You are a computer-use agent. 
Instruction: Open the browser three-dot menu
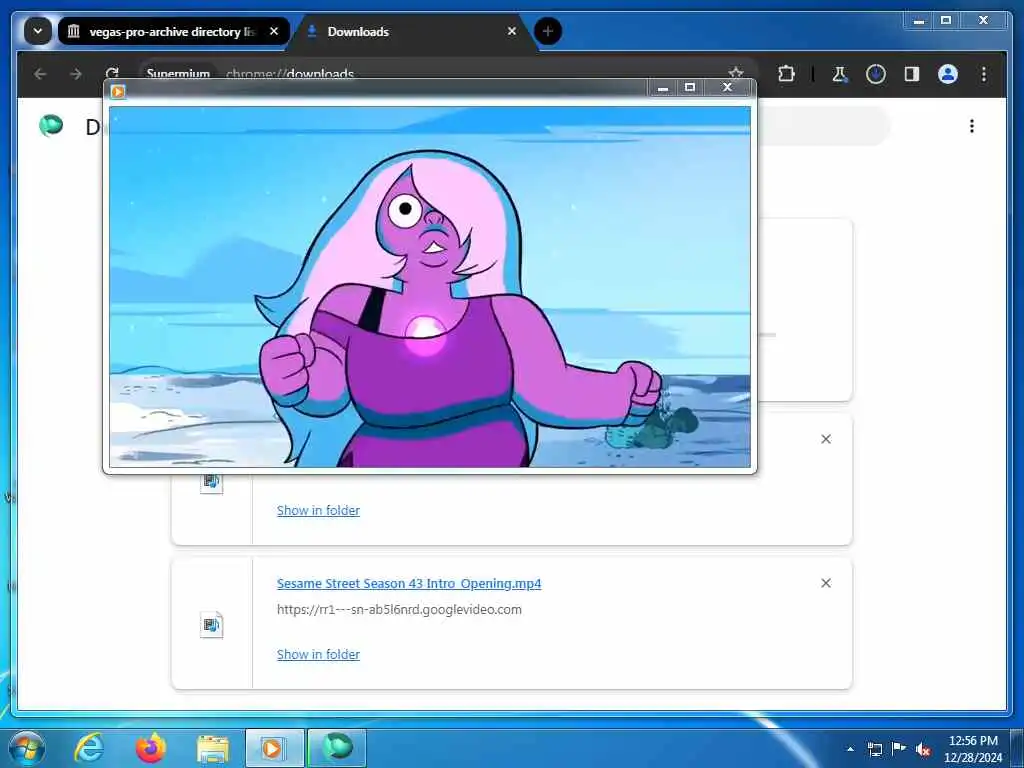(984, 74)
